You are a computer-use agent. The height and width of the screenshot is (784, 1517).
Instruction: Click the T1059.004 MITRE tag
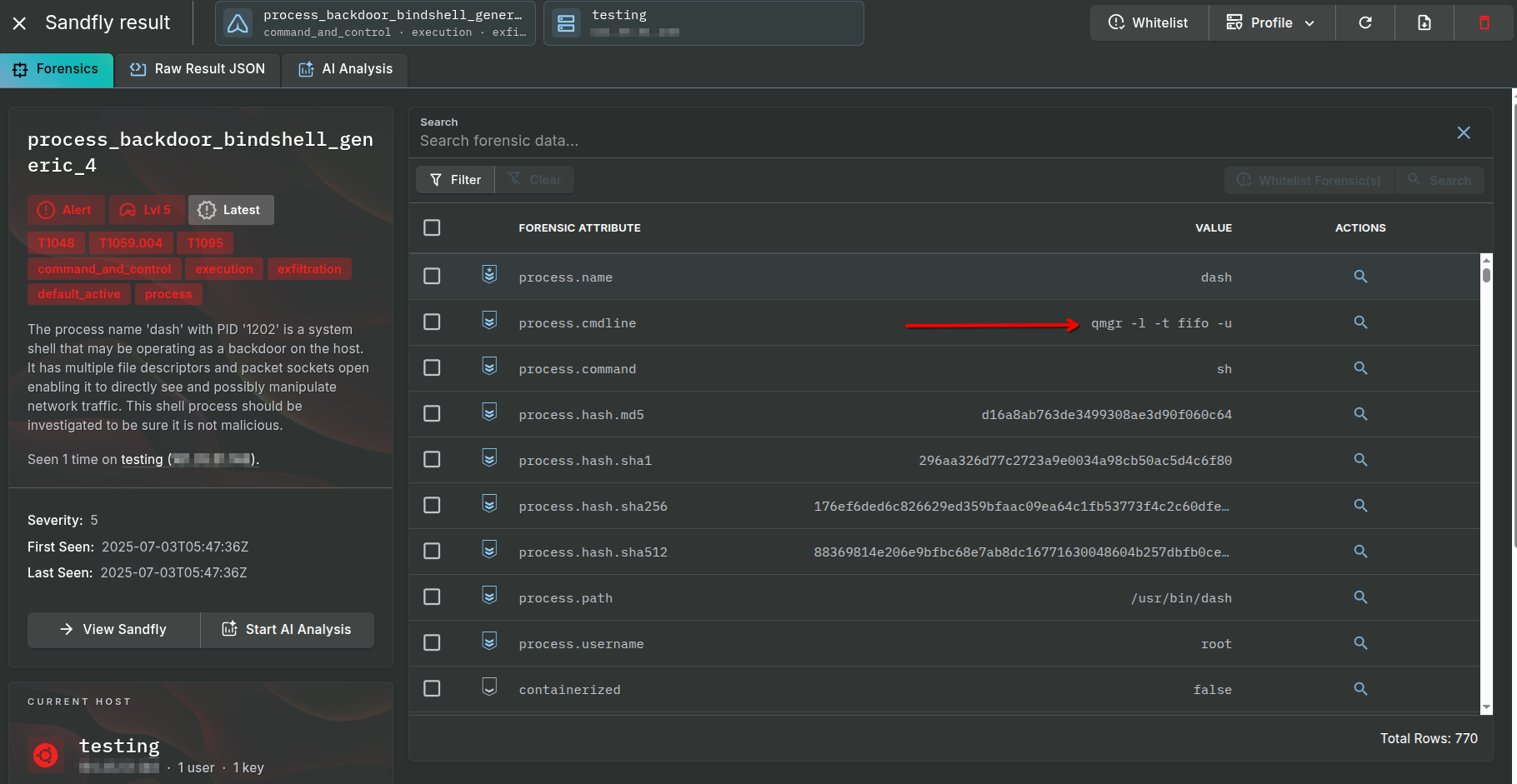click(x=131, y=243)
